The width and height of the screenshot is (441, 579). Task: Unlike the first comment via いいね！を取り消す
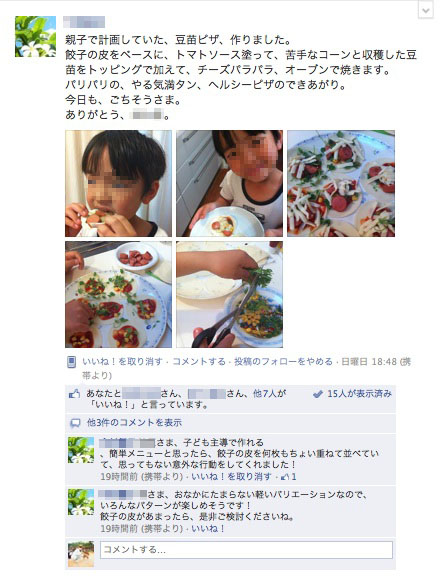231,477
